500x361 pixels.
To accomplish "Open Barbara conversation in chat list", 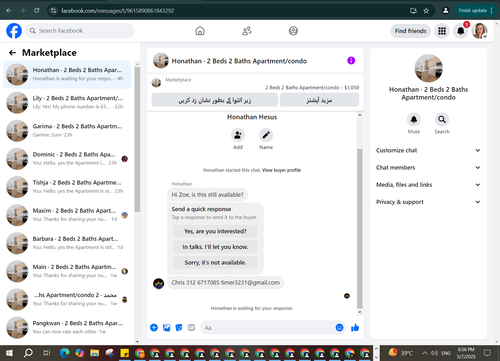I will click(67, 243).
